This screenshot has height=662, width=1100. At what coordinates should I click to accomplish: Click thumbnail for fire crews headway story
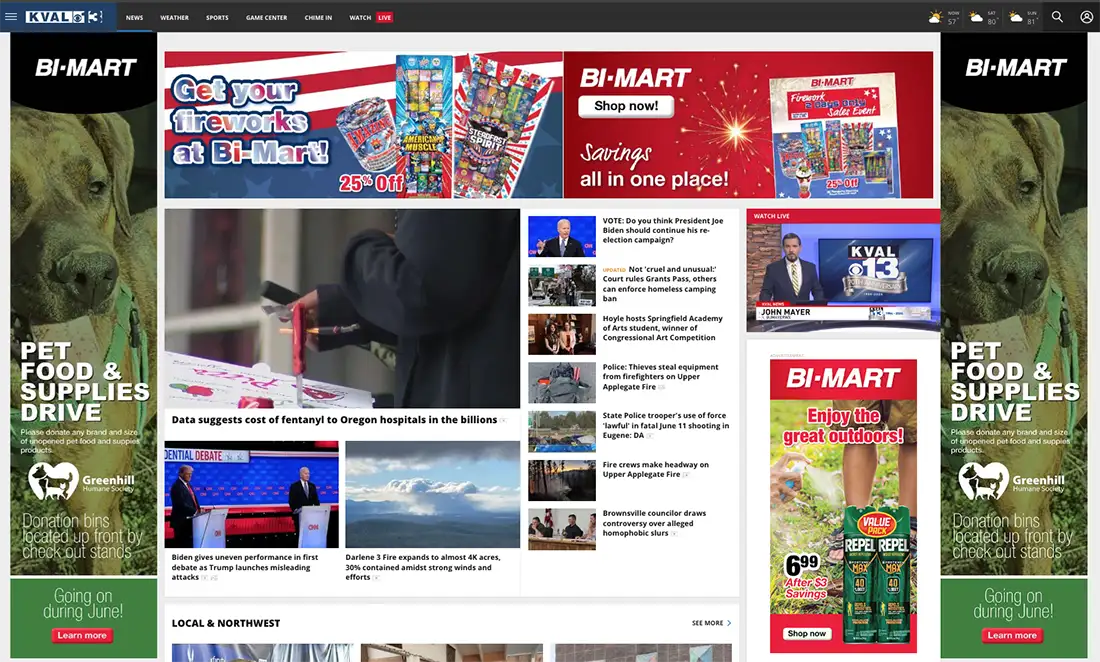point(562,480)
